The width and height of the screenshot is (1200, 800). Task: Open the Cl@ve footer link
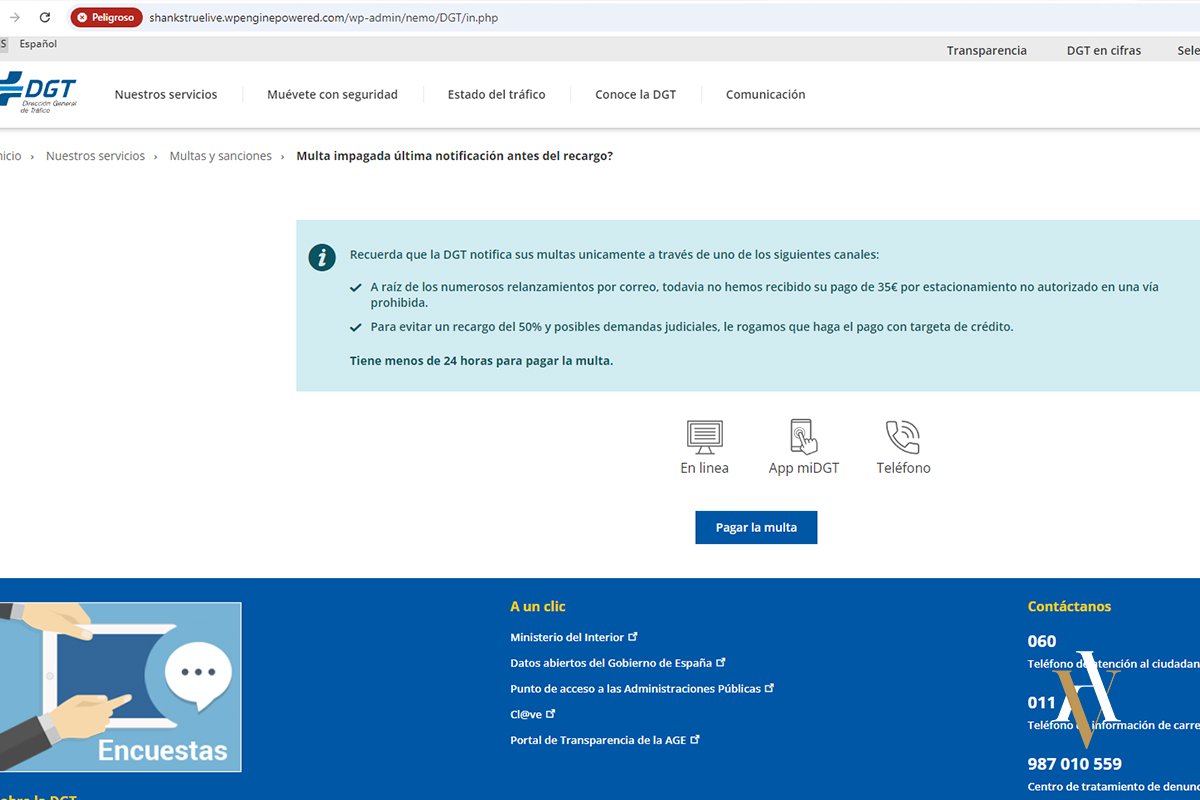tap(526, 715)
